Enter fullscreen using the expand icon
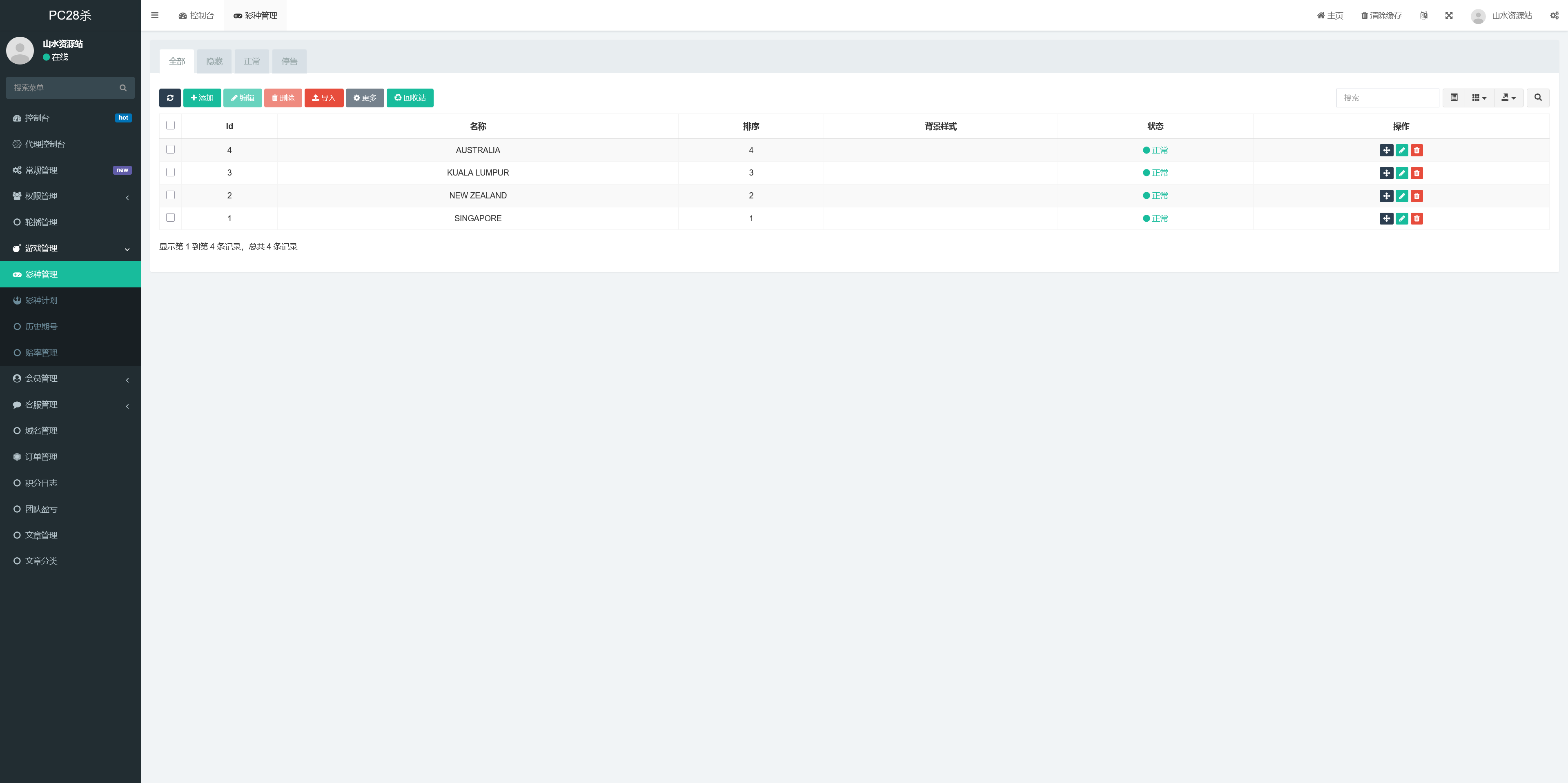Screen dimensions: 1568x783 [x=1449, y=15]
